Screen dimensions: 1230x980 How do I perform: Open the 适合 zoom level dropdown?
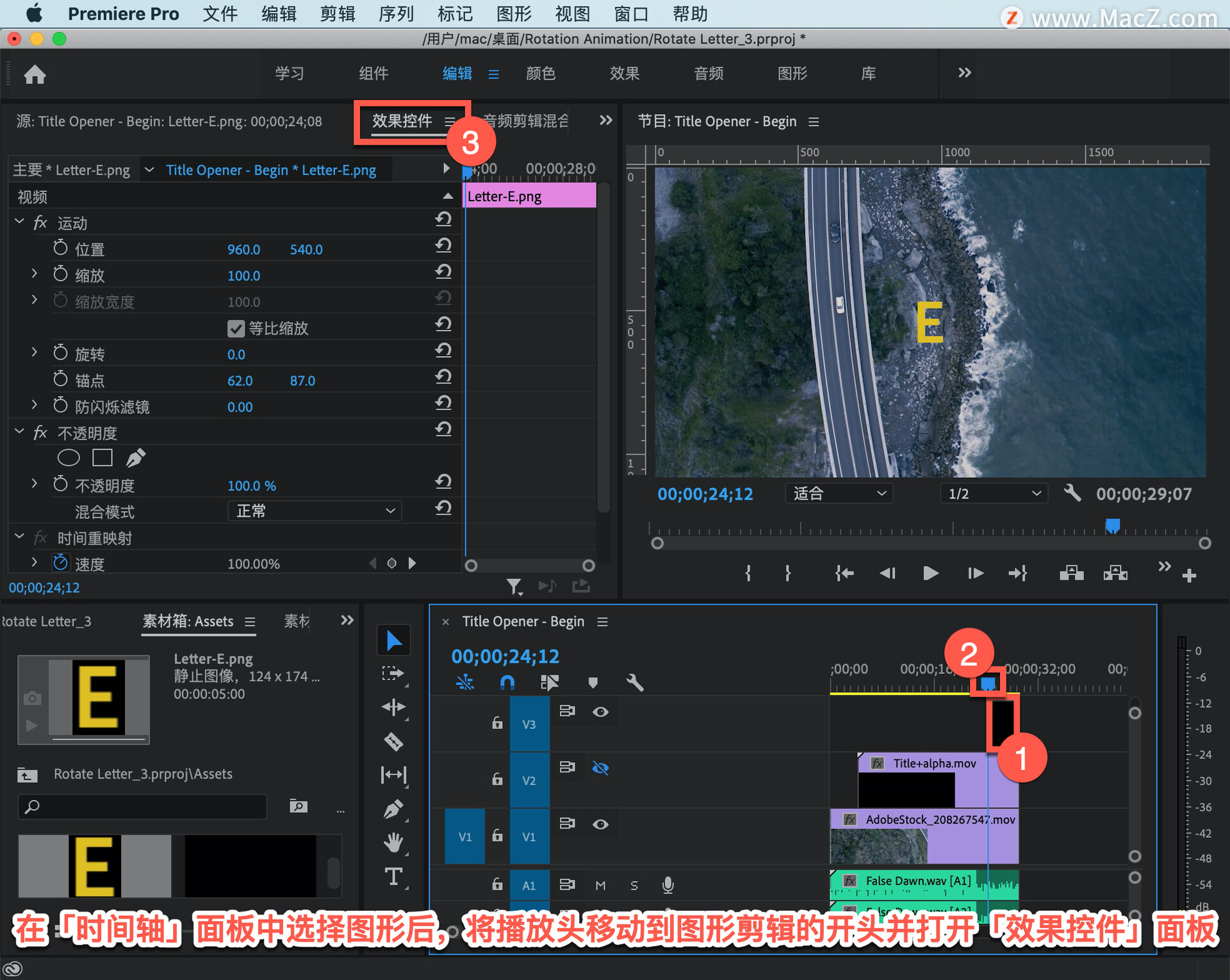(839, 494)
